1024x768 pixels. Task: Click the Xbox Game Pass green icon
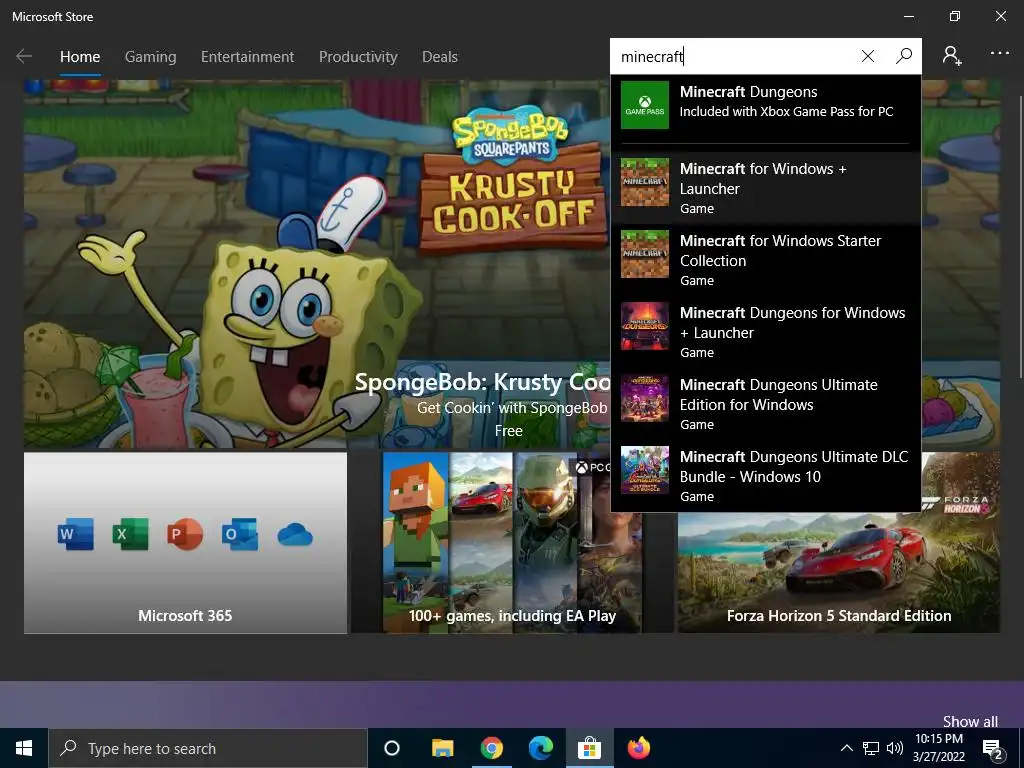pyautogui.click(x=645, y=104)
